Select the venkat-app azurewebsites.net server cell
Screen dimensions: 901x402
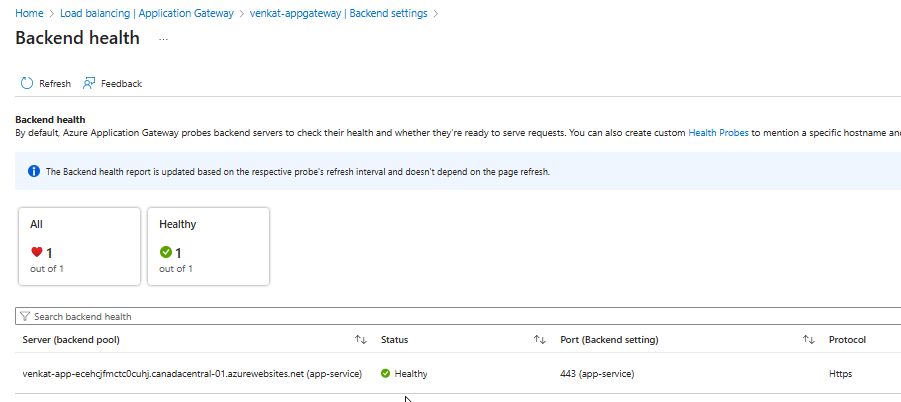pos(192,374)
